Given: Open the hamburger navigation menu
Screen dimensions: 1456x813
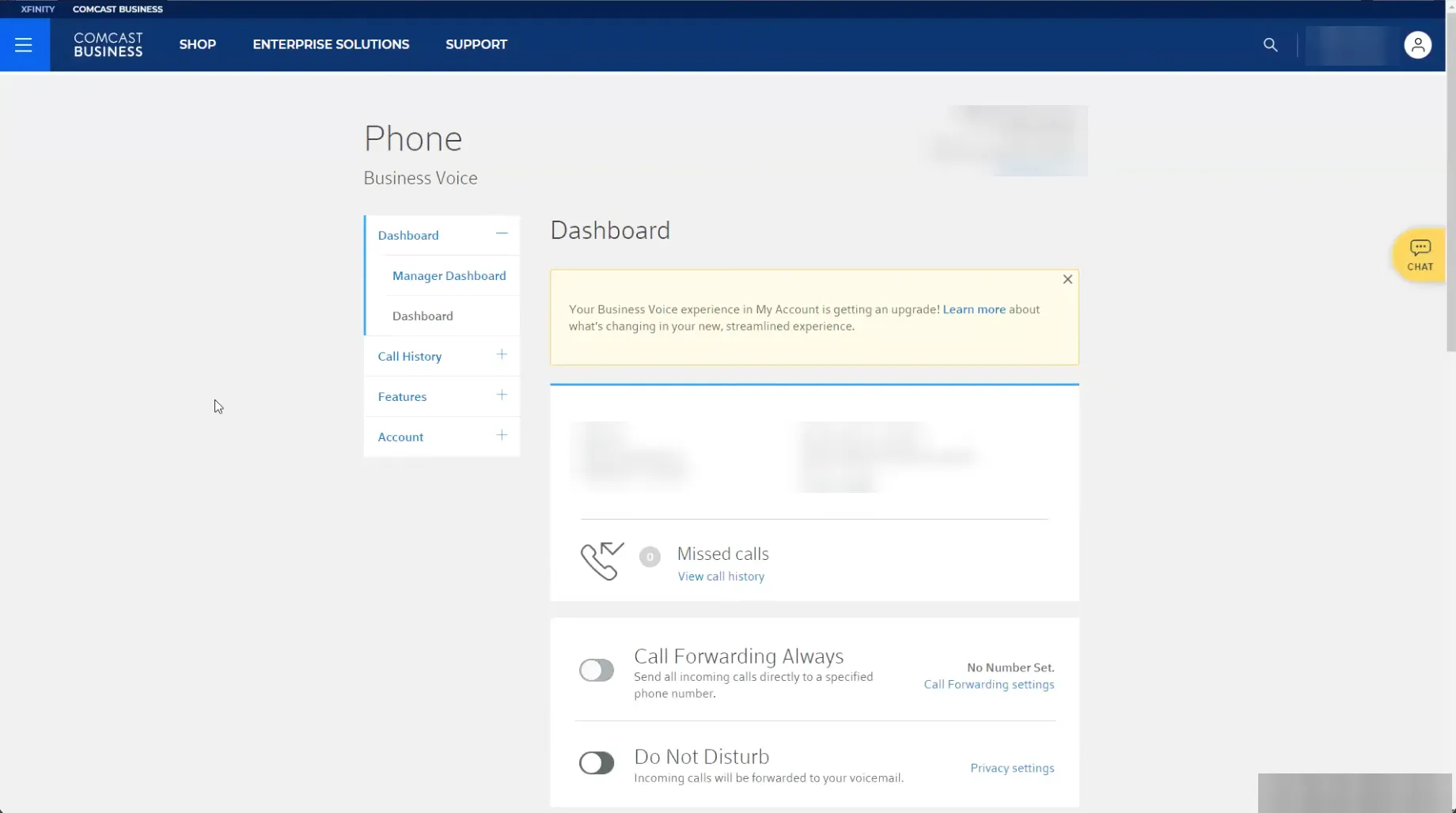Looking at the screenshot, I should pos(24,45).
